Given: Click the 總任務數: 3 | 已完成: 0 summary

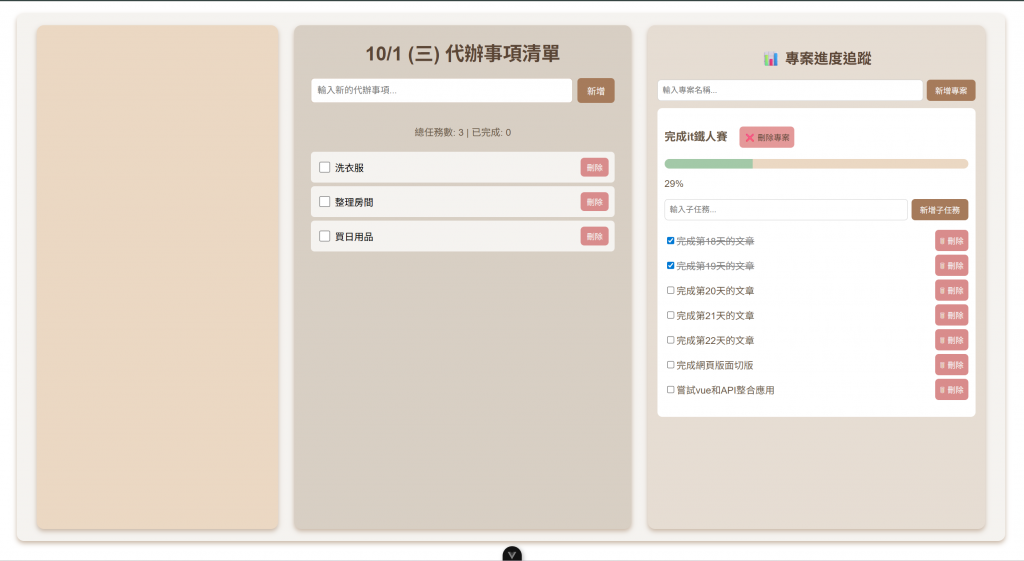Looking at the screenshot, I should [463, 133].
